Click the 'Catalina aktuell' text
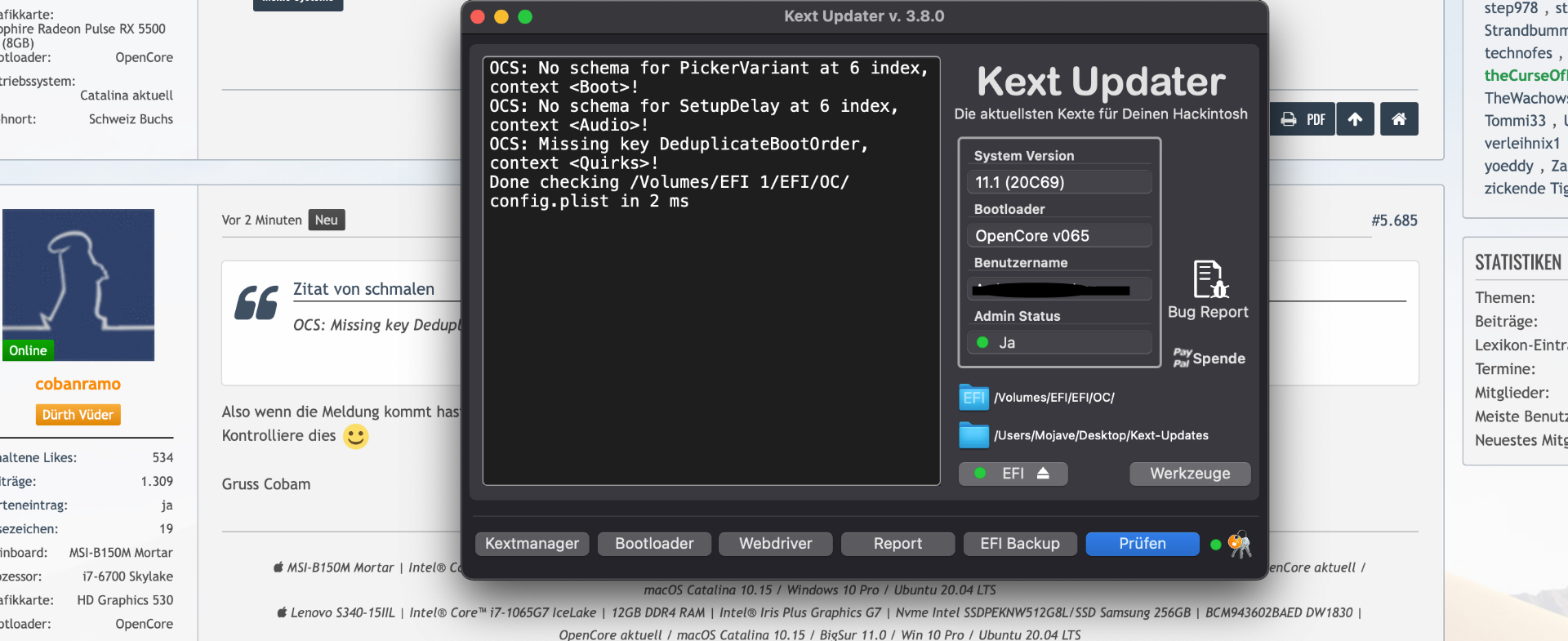Screen dimensions: 1568x641 tap(127, 96)
